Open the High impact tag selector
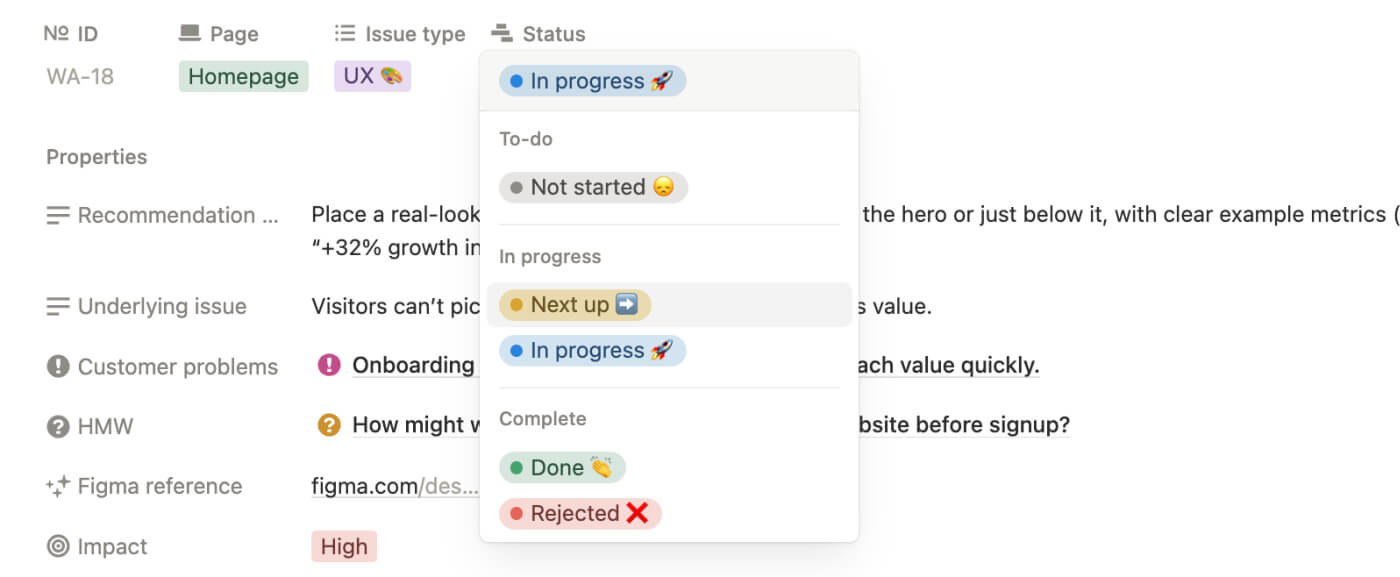Image resolution: width=1400 pixels, height=577 pixels. [x=344, y=546]
